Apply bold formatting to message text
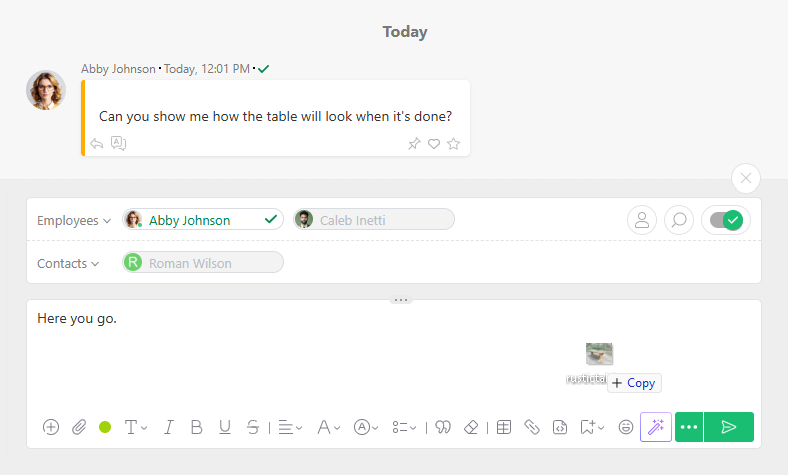The height and width of the screenshot is (475, 788). coord(196,427)
